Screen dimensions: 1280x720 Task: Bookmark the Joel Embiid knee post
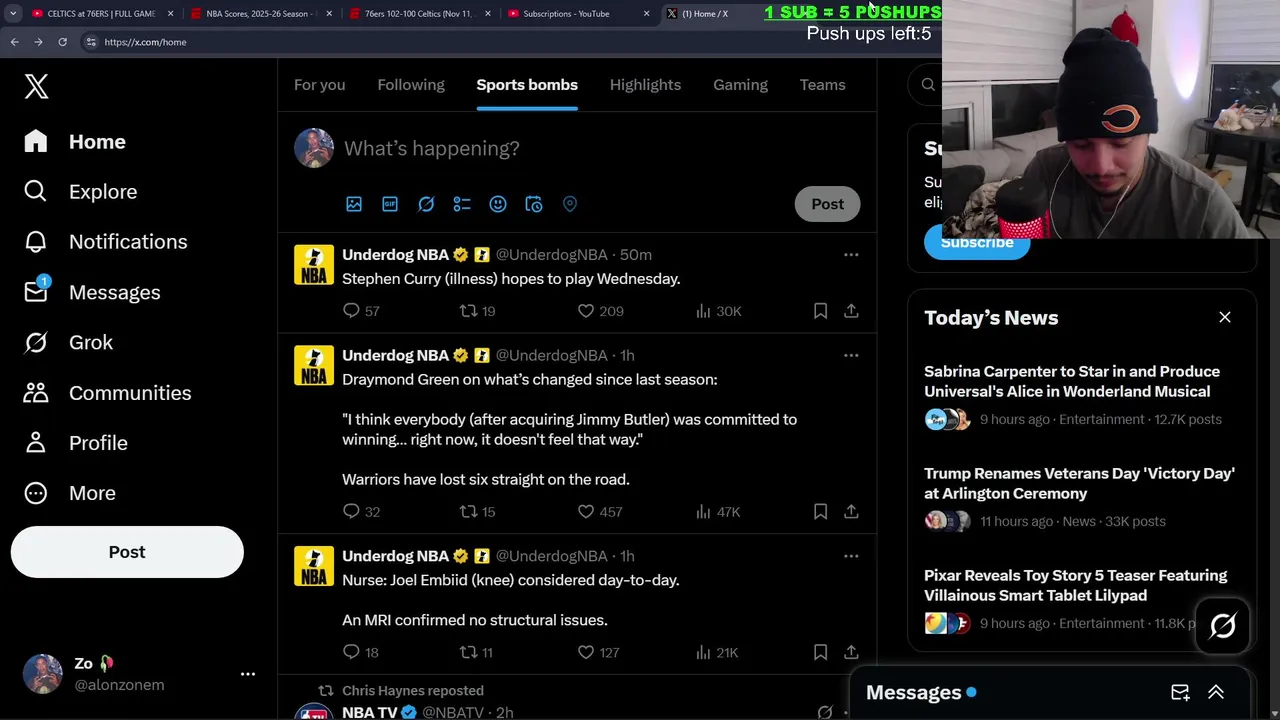(x=820, y=652)
